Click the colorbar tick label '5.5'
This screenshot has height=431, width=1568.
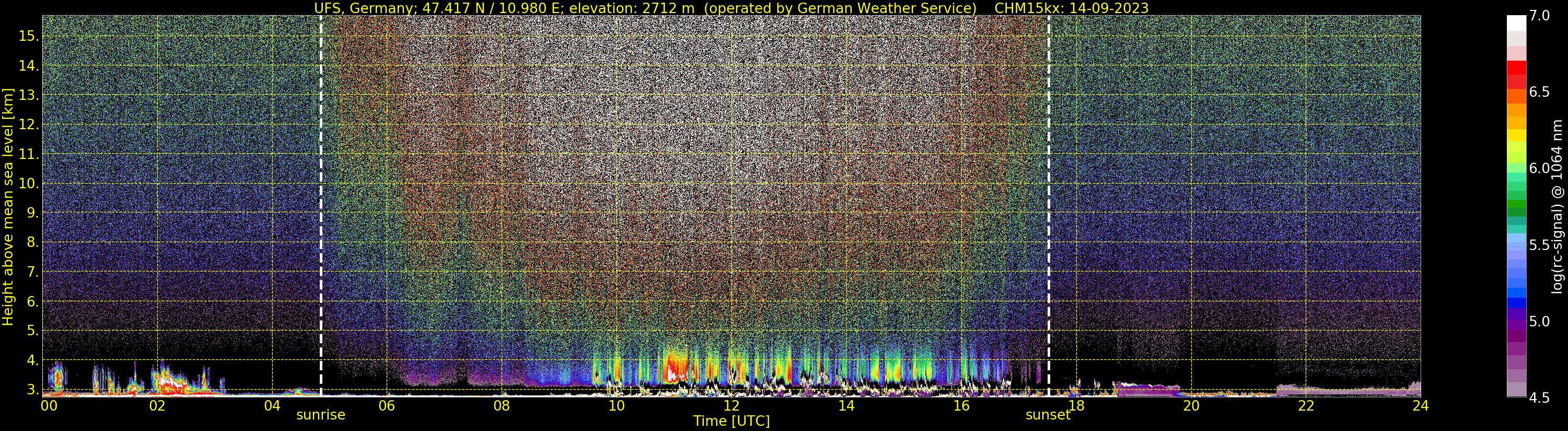tap(1539, 245)
